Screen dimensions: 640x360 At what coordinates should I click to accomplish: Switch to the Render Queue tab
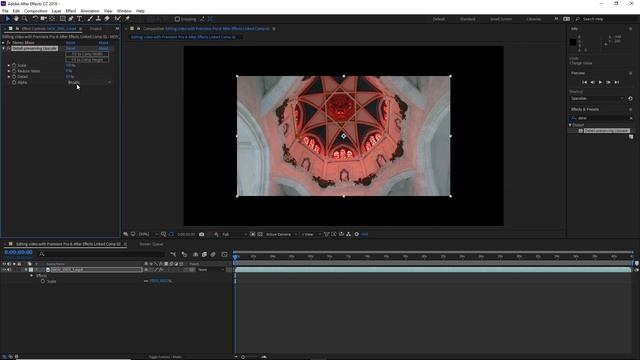[x=151, y=244]
